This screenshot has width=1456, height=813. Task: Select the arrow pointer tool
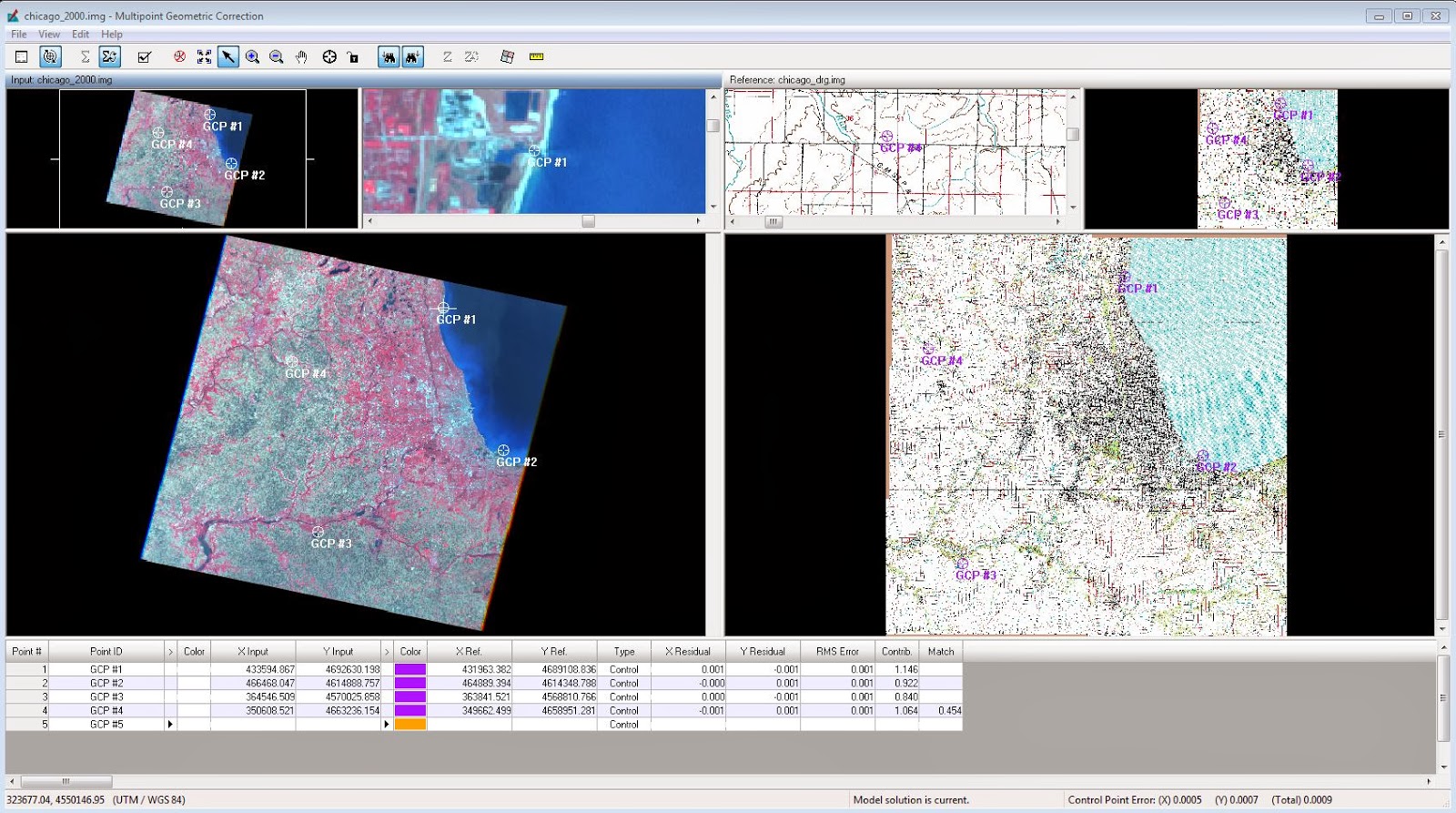tap(228, 56)
